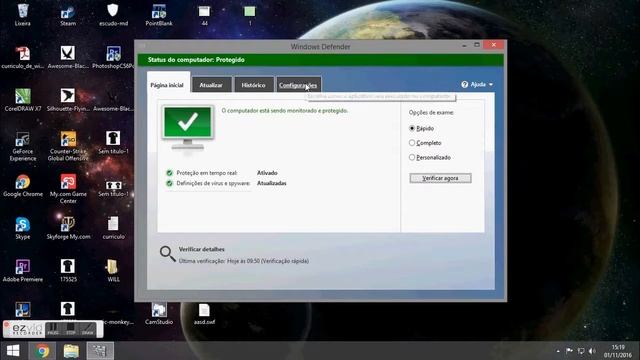Image resolution: width=640 pixels, height=360 pixels.
Task: Click the 'Status do computador: Protegido' banner
Action: pyautogui.click(x=320, y=60)
